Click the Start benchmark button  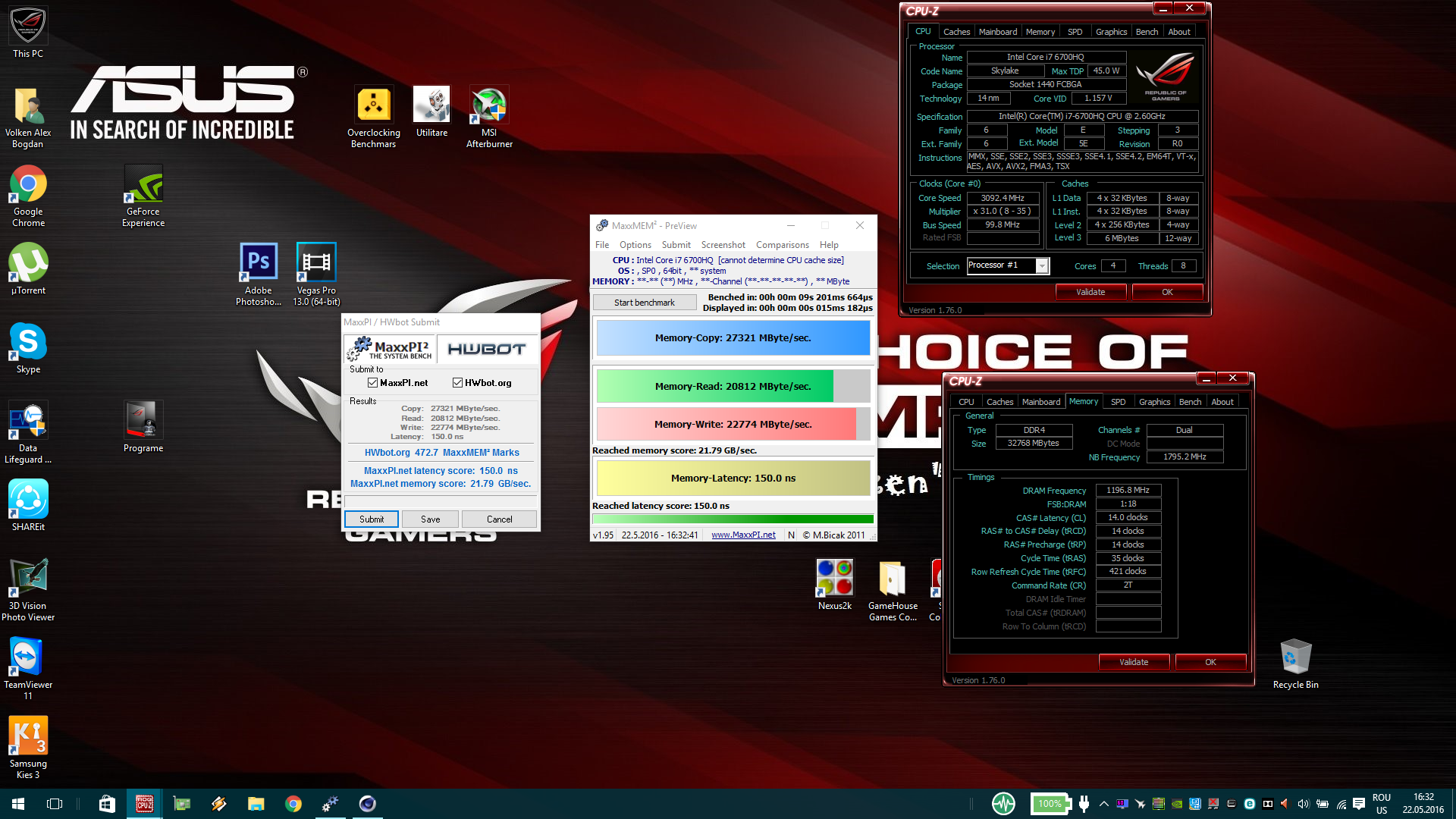[x=645, y=303]
